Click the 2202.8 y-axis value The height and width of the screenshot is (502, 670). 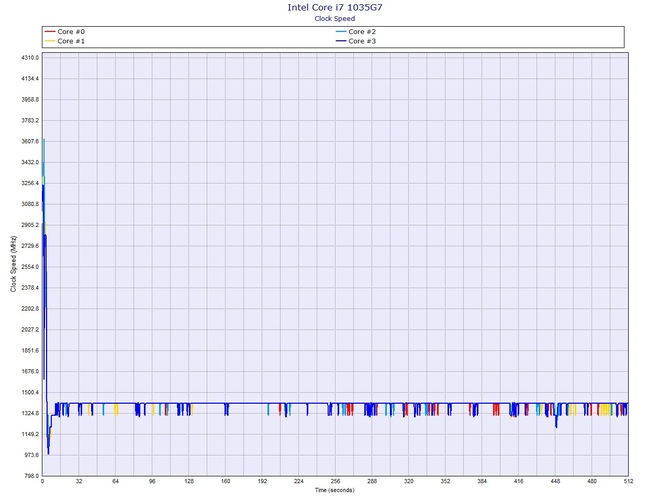[30, 309]
